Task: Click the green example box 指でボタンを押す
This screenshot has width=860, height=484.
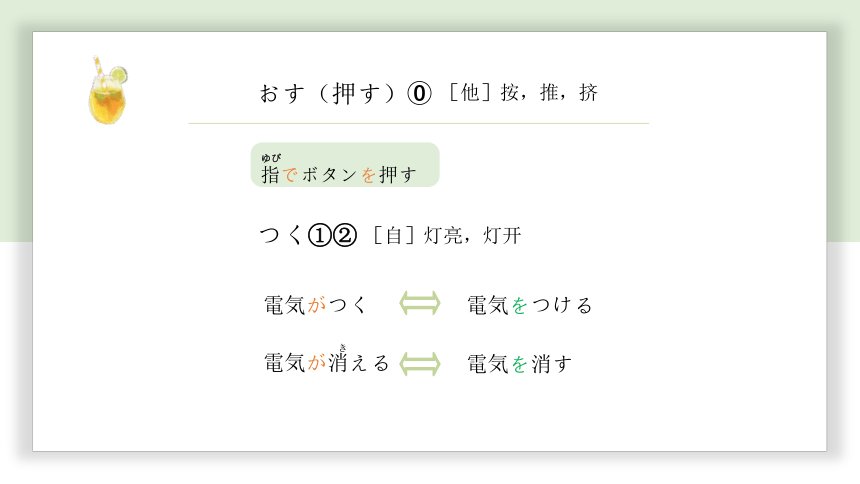Action: tap(345, 165)
